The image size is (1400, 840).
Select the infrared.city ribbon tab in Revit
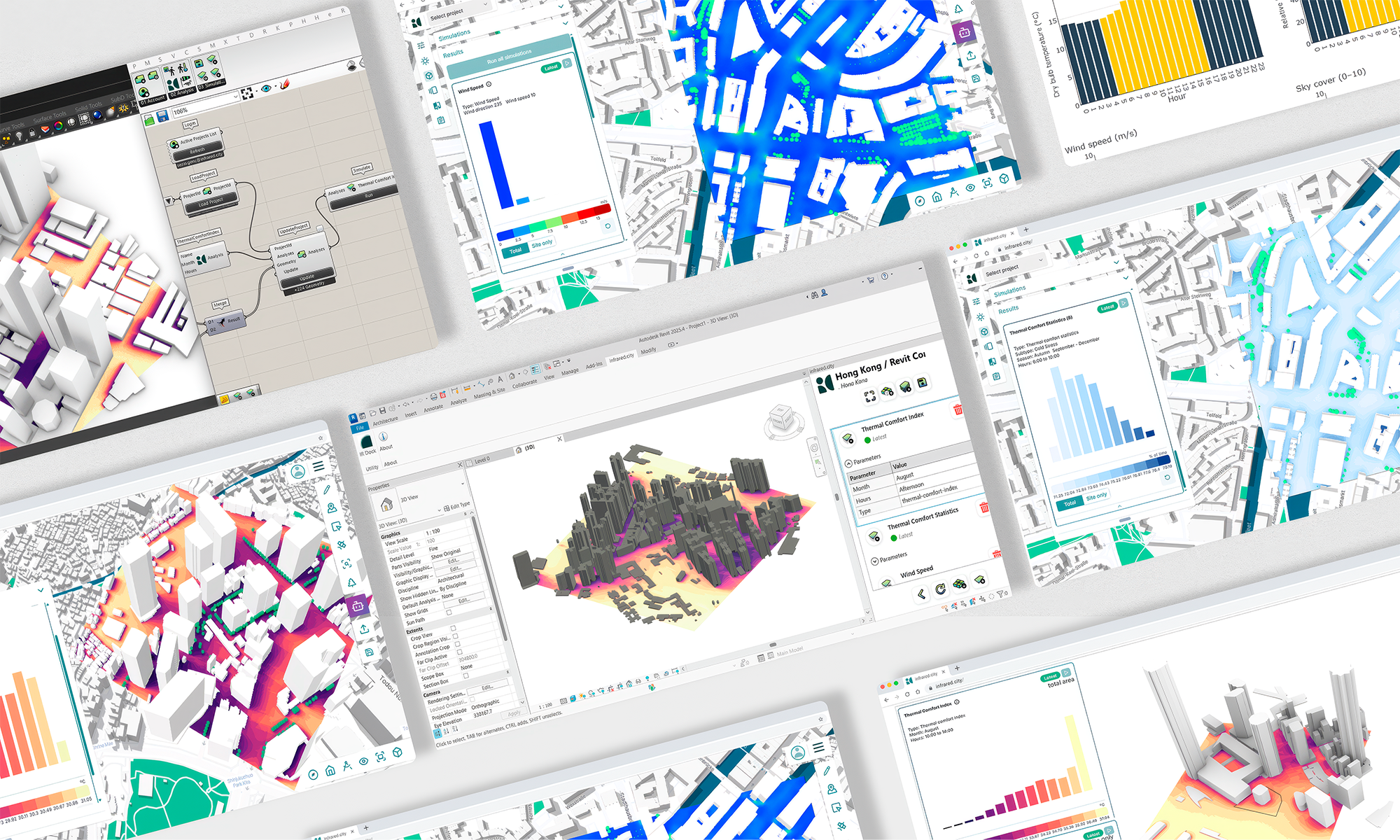point(621,358)
